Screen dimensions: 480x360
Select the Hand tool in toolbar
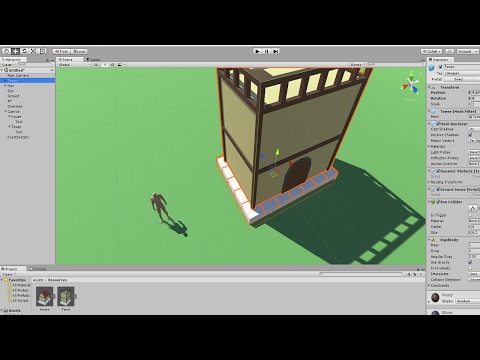point(6,51)
